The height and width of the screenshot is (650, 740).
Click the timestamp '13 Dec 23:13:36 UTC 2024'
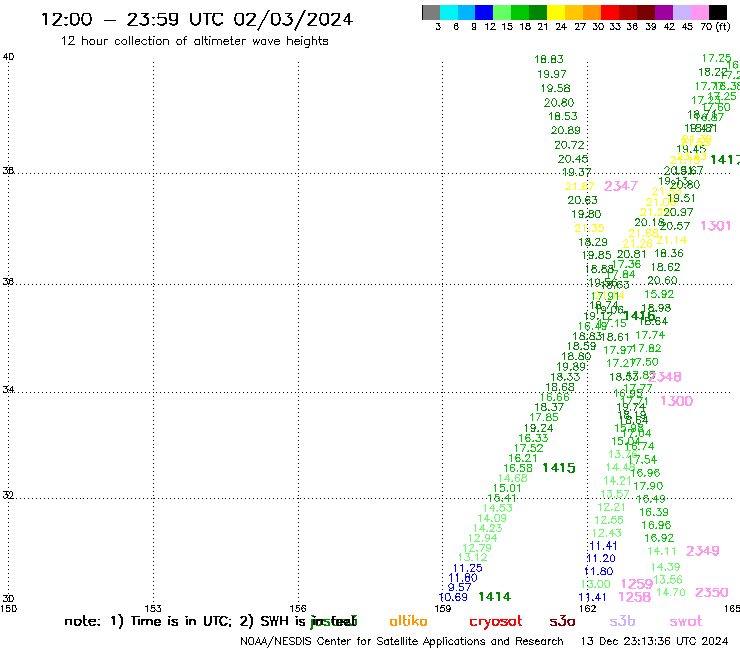655,642
